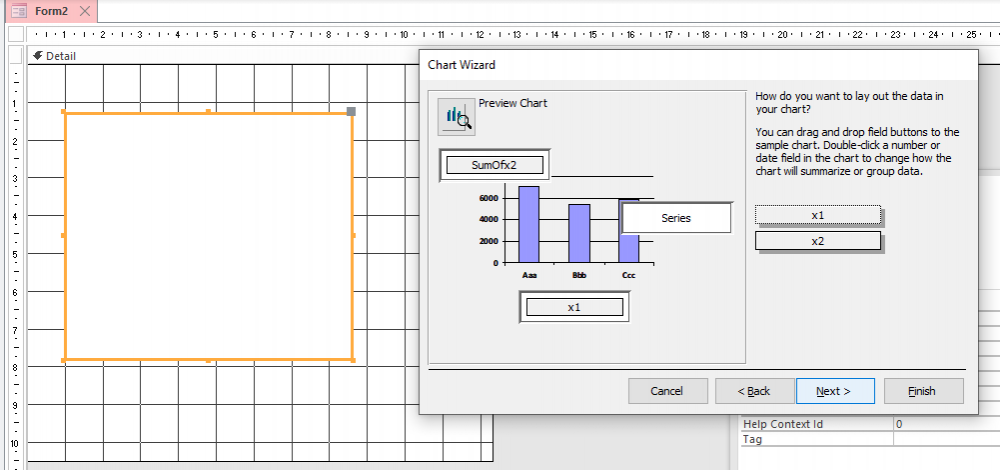
Task: Select the x1 axis field below chart
Action: click(573, 307)
